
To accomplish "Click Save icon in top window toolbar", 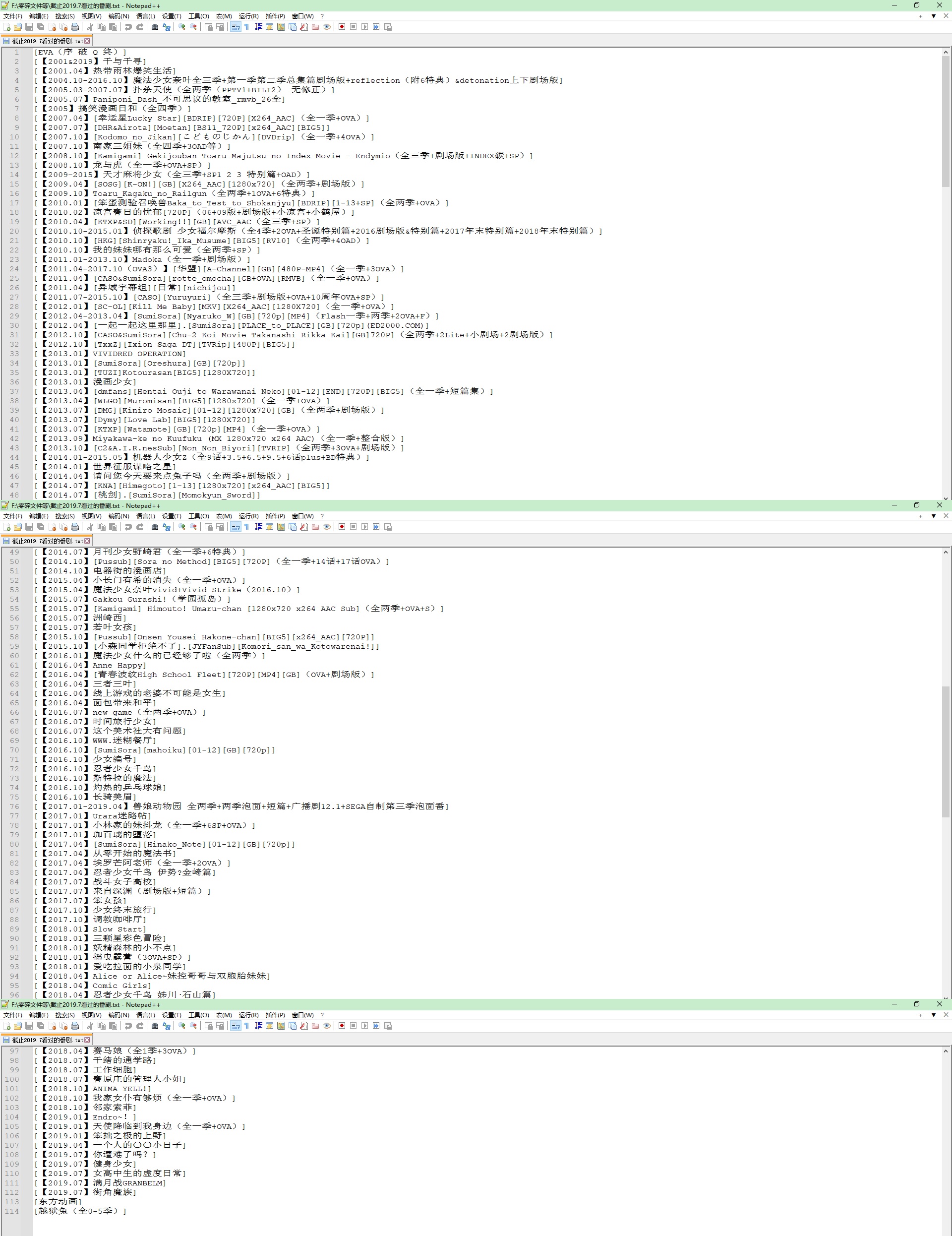I will point(29,27).
